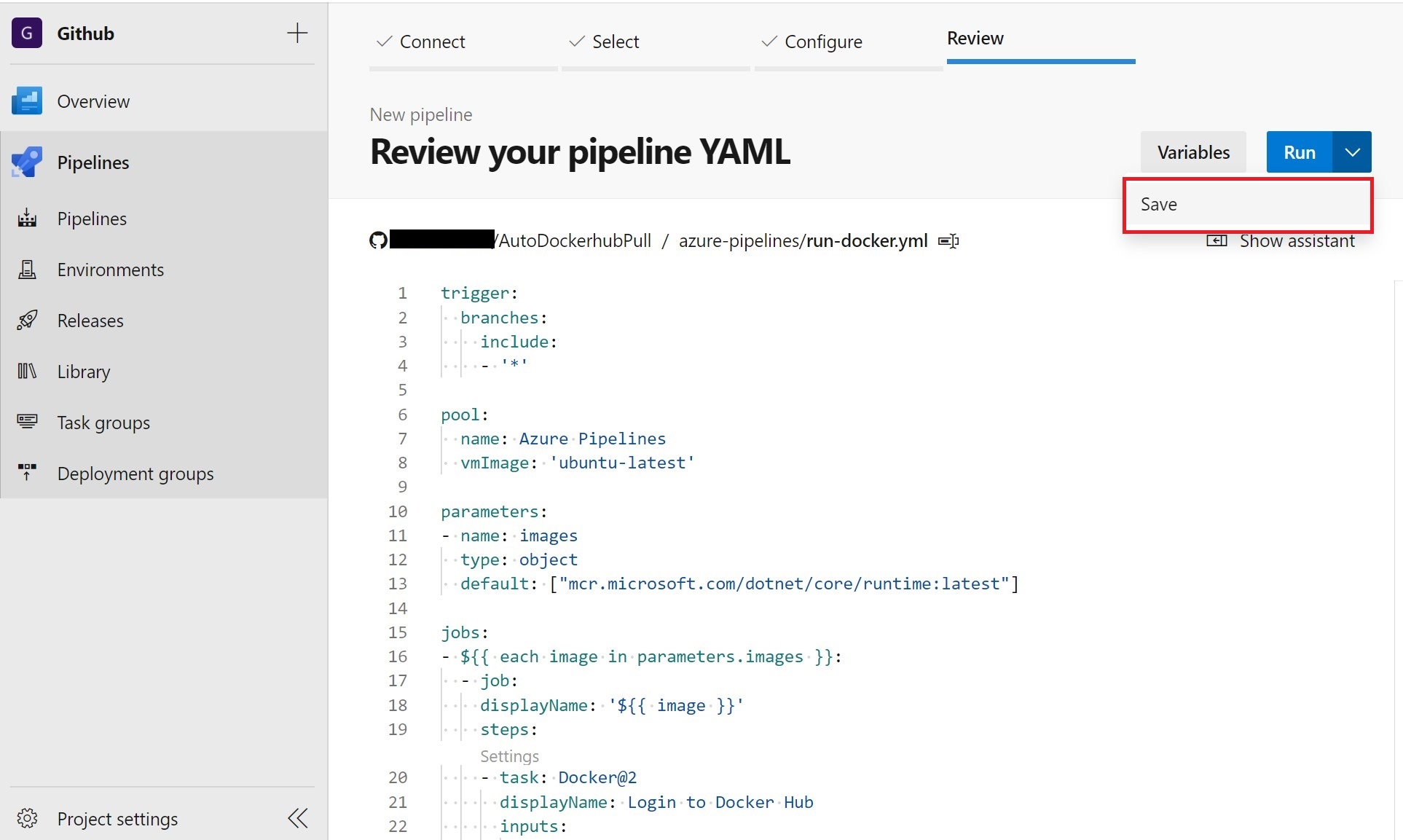Open the Library sidebar icon
This screenshot has height=840, width=1403.
27,372
